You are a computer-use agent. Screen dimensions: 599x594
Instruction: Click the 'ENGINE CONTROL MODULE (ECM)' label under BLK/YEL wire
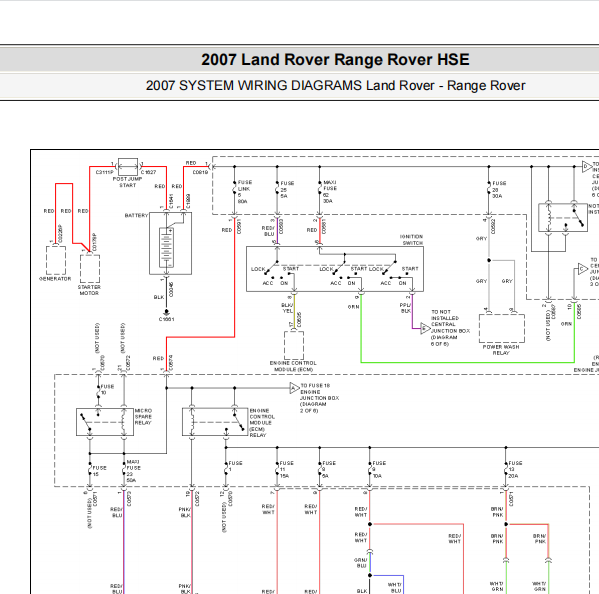click(x=293, y=366)
